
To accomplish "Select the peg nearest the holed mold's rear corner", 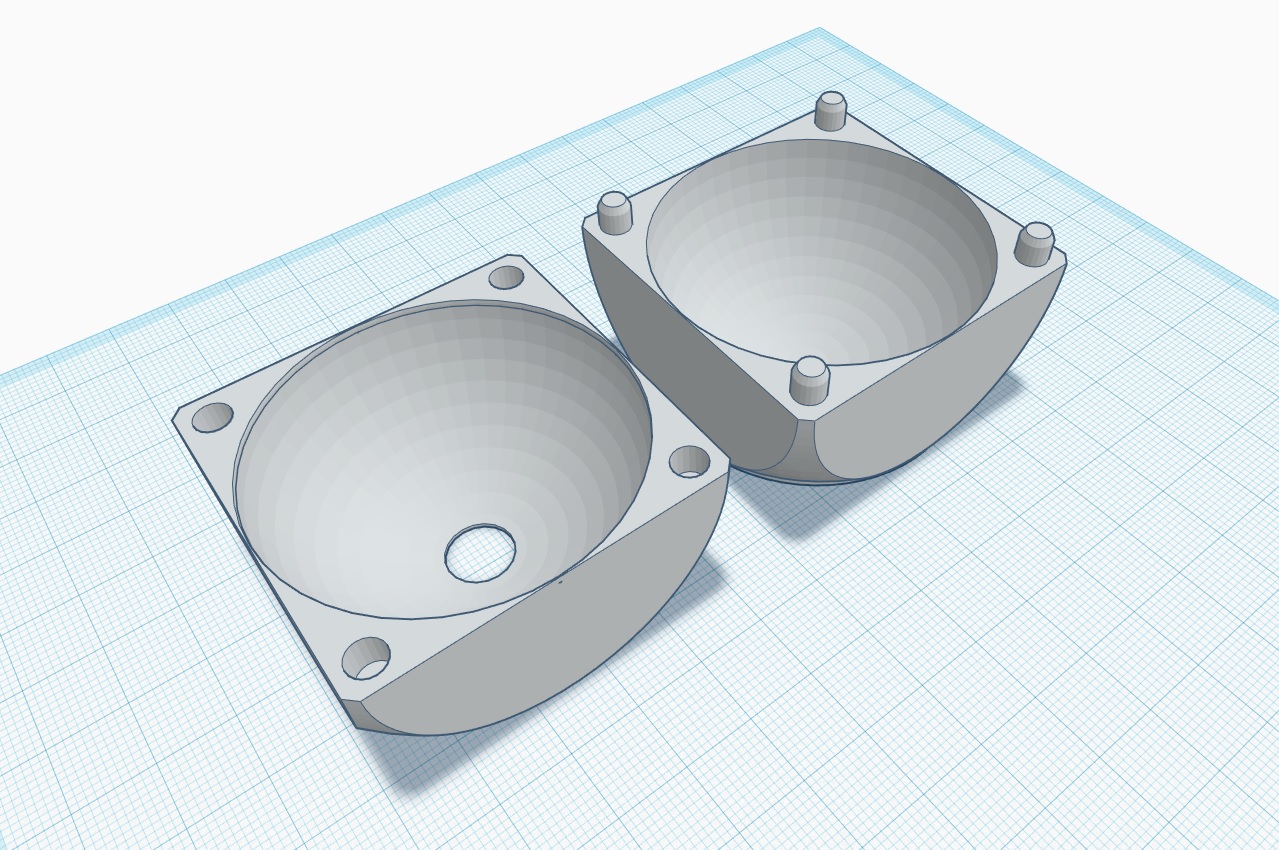I will (x=615, y=212).
